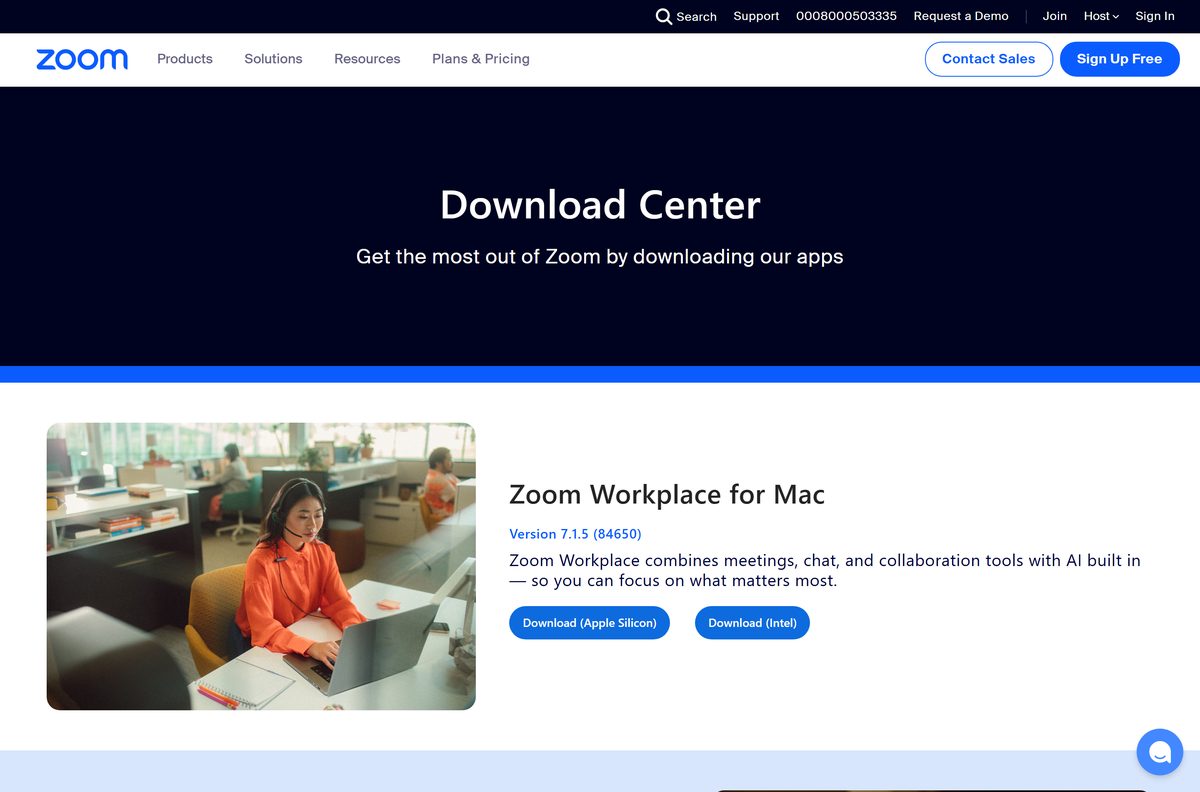Open the Solutions menu
This screenshot has height=792, width=1200.
point(273,59)
